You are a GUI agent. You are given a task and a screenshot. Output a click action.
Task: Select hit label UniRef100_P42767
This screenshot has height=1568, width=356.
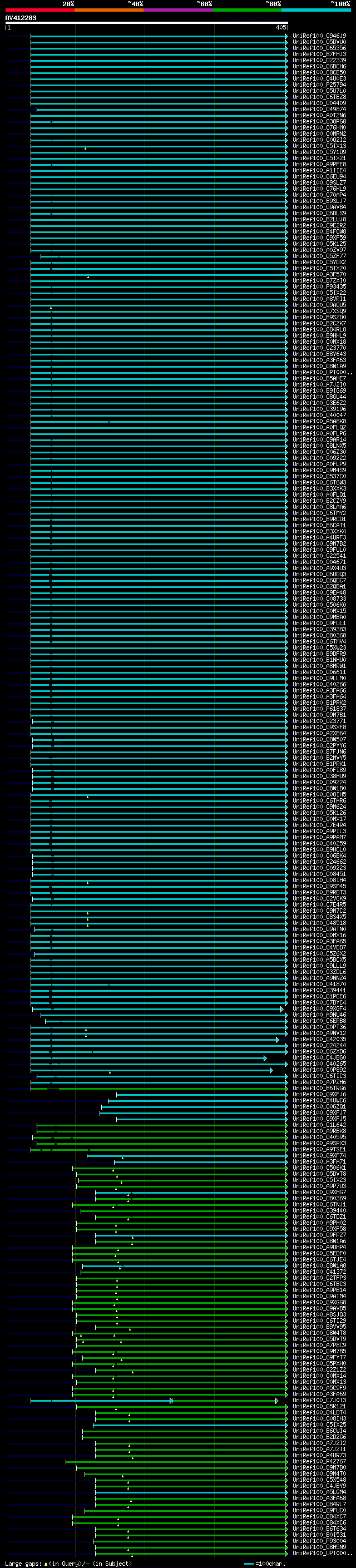[319, 1461]
